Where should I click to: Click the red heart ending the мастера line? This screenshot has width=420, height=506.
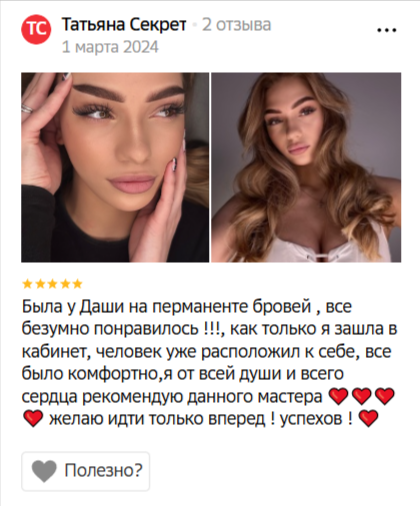tap(385, 397)
